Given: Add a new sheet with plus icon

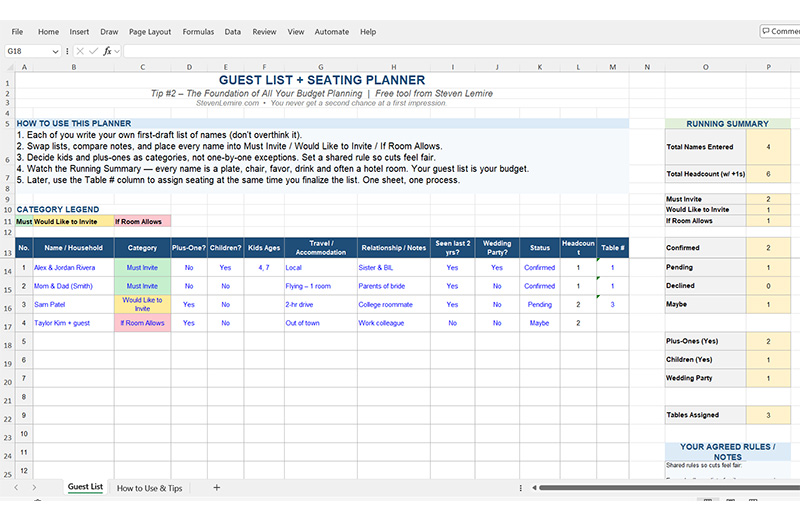Looking at the screenshot, I should [216, 488].
